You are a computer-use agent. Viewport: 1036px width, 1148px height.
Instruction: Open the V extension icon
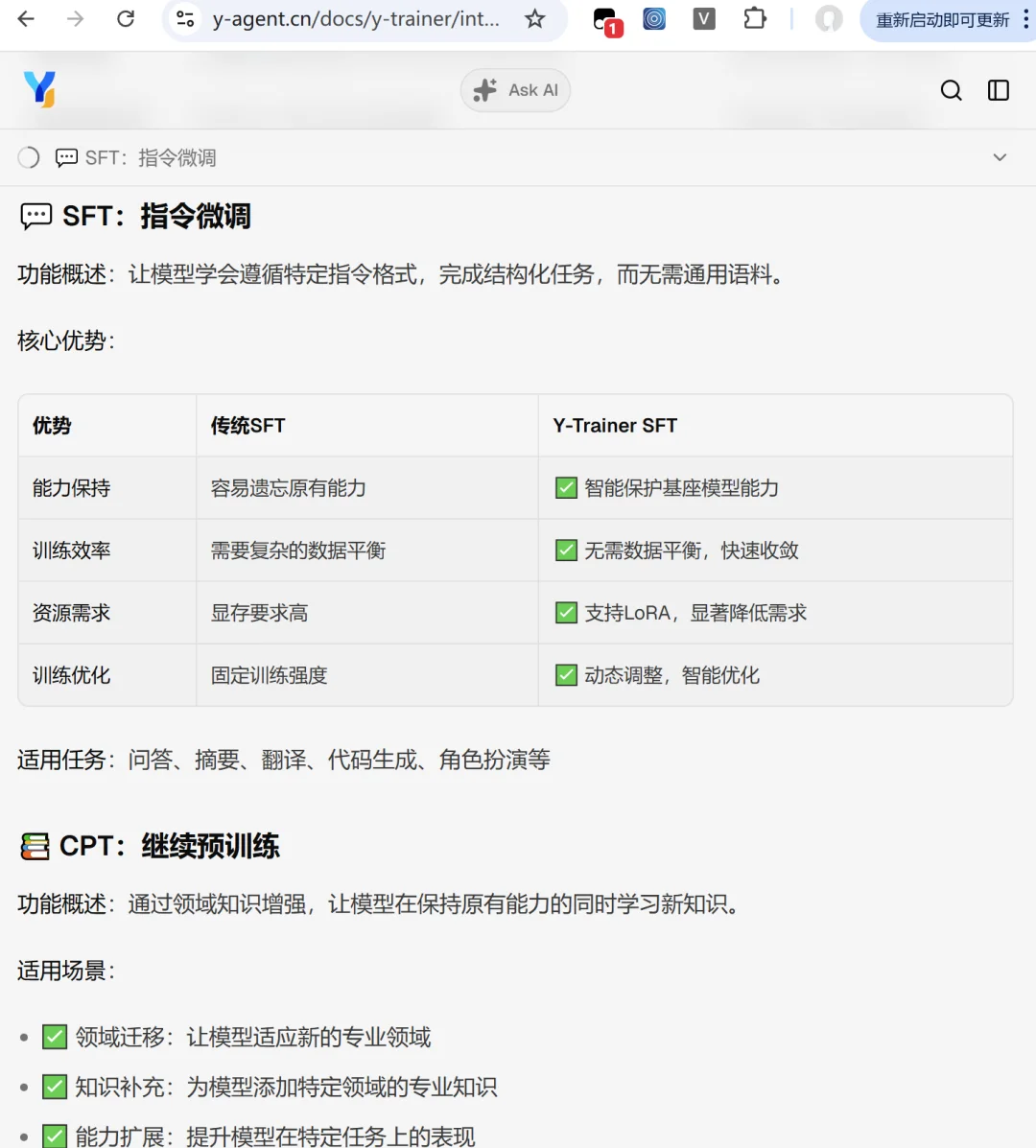(703, 19)
